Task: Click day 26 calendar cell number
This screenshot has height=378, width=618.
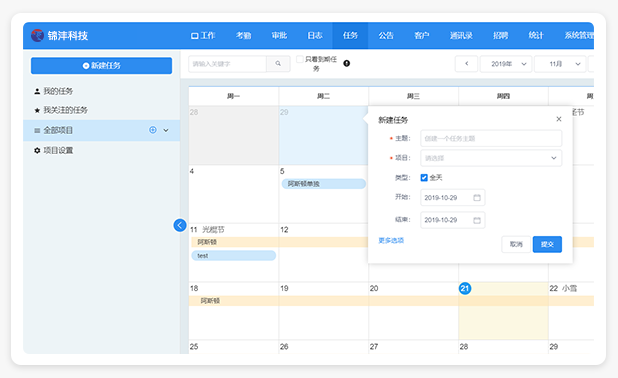Action: [x=284, y=346]
